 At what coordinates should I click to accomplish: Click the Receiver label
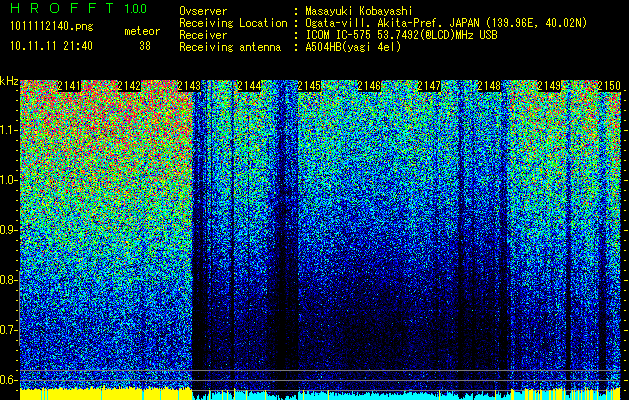click(x=203, y=35)
